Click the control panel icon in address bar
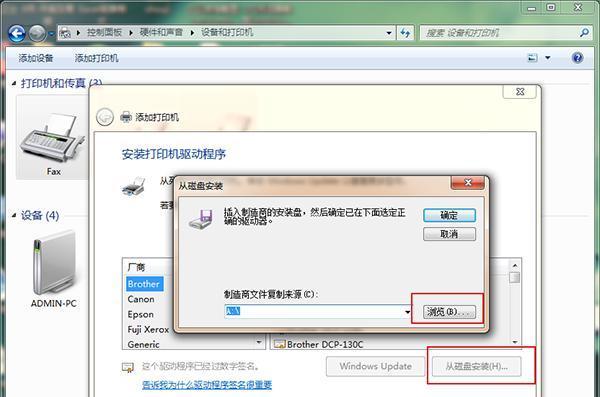 66,33
